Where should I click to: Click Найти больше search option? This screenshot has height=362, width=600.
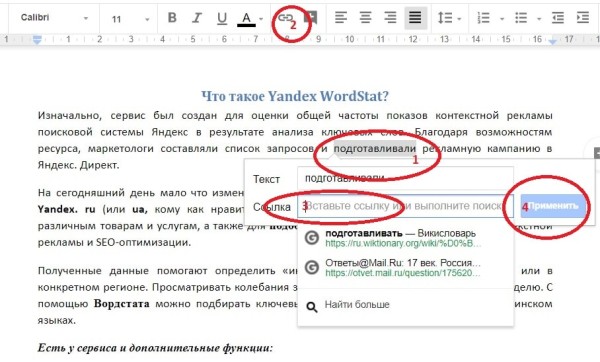pos(357,305)
